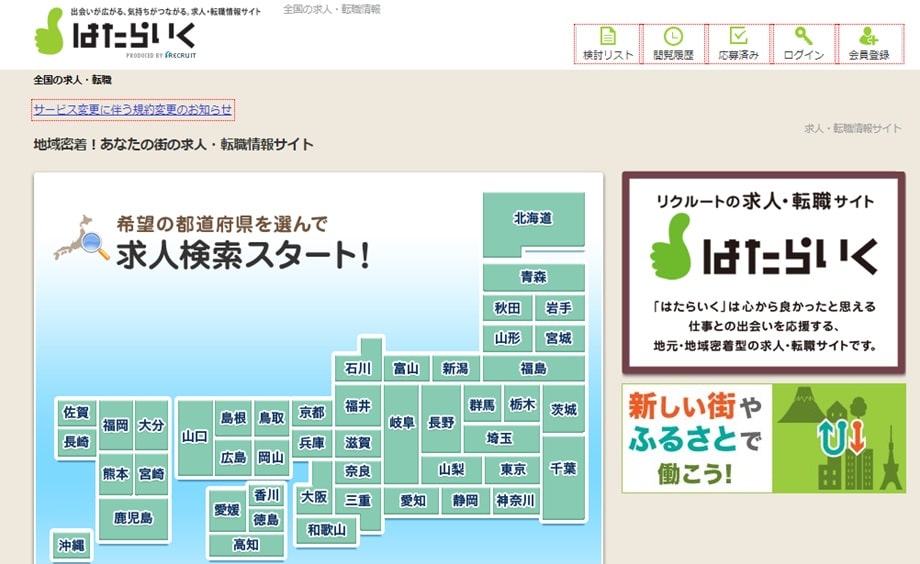Choose 福島 on the map
Viewport: 920px width, 564px height.
coord(533,369)
